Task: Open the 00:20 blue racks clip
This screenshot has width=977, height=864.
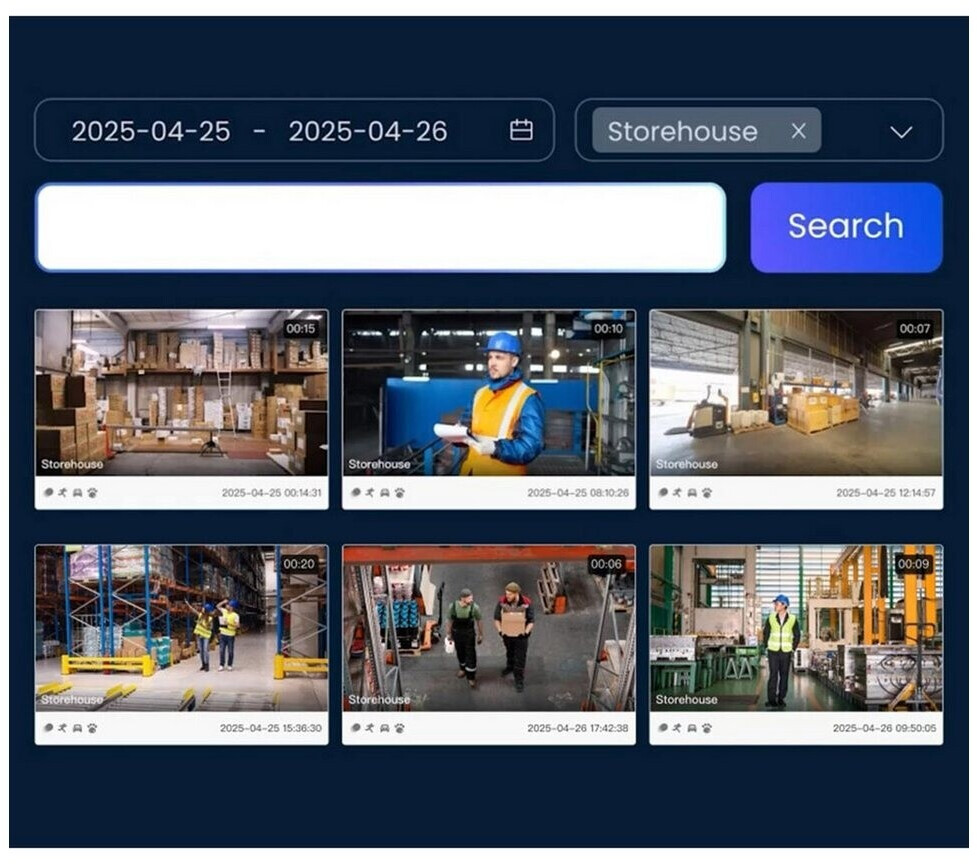Action: [x=181, y=628]
